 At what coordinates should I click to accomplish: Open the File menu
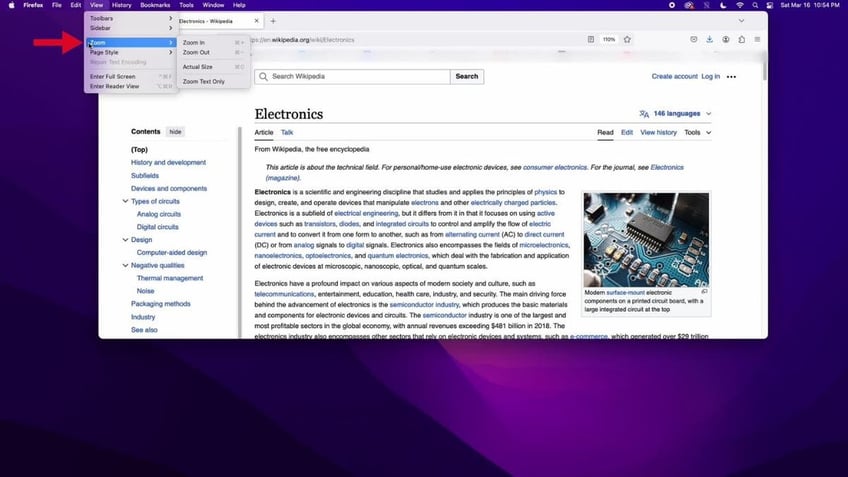(57, 5)
